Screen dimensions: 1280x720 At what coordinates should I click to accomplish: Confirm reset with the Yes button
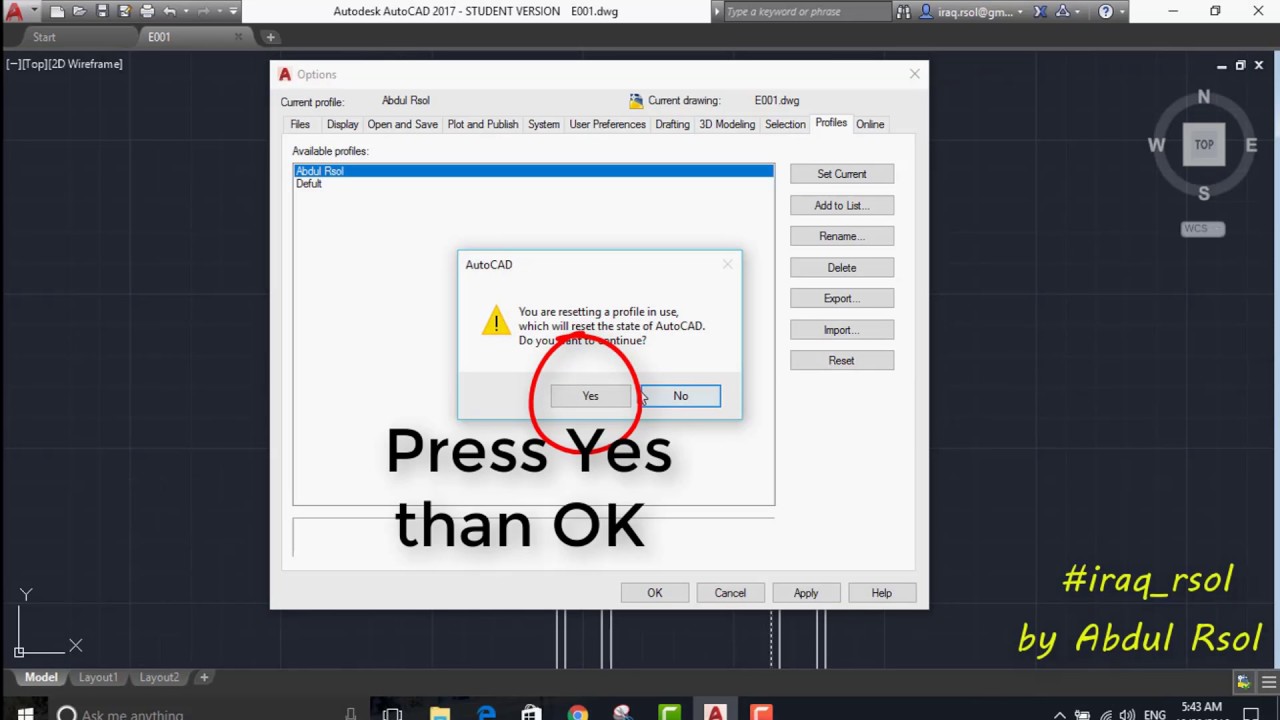pos(590,396)
